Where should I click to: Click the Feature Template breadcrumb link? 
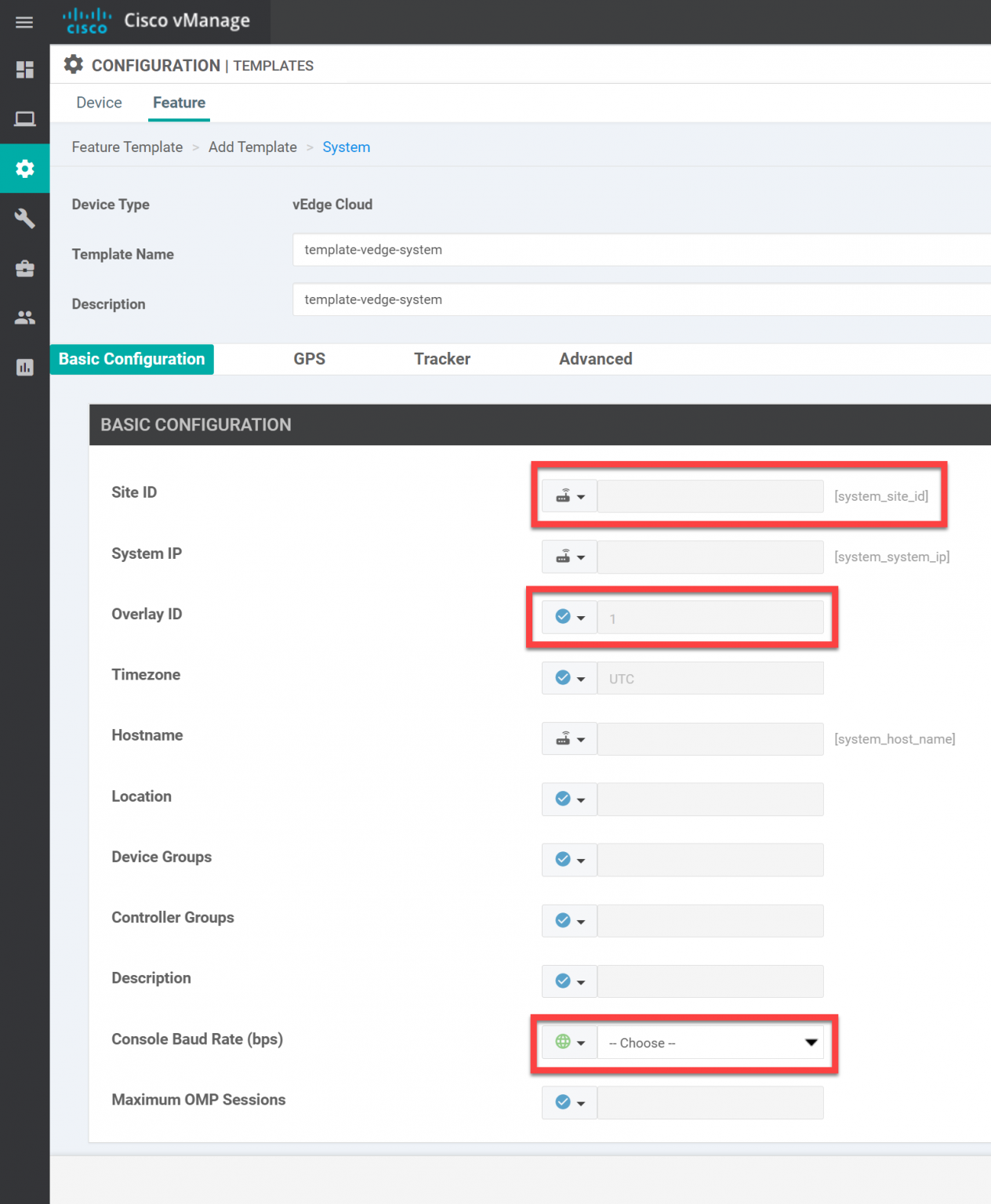[126, 147]
